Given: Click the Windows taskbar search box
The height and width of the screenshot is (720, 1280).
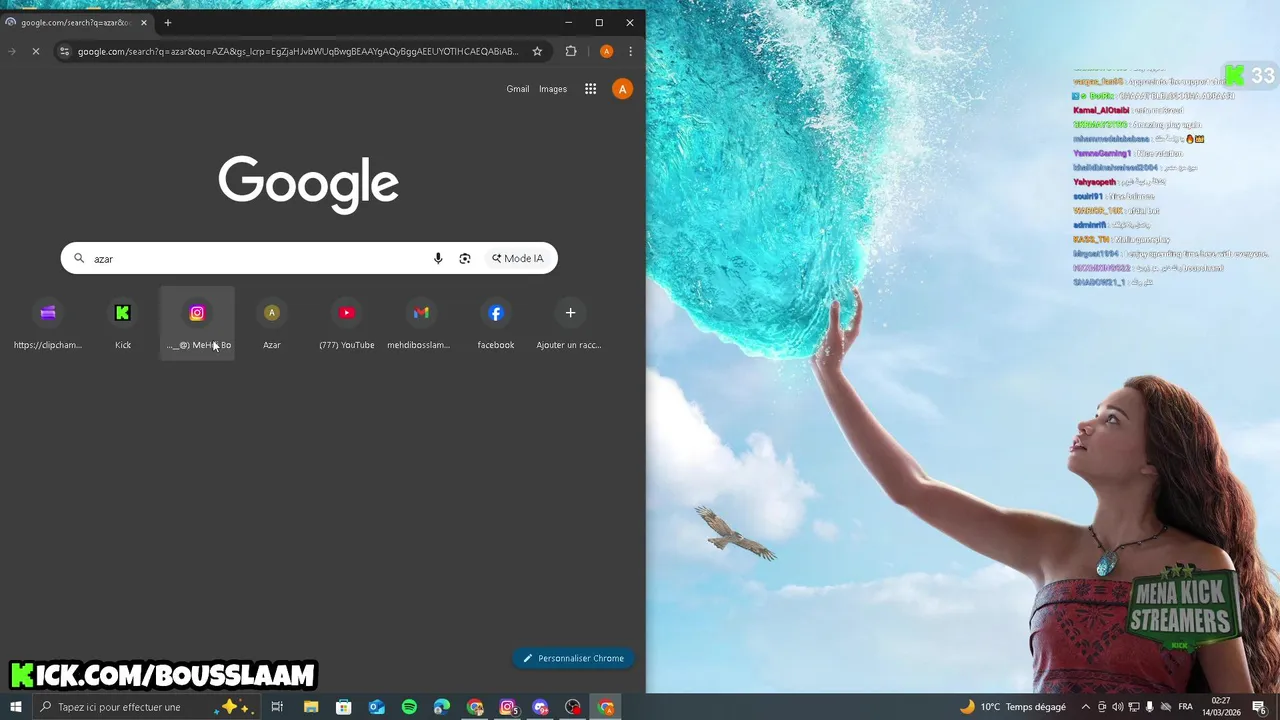Looking at the screenshot, I should (146, 707).
